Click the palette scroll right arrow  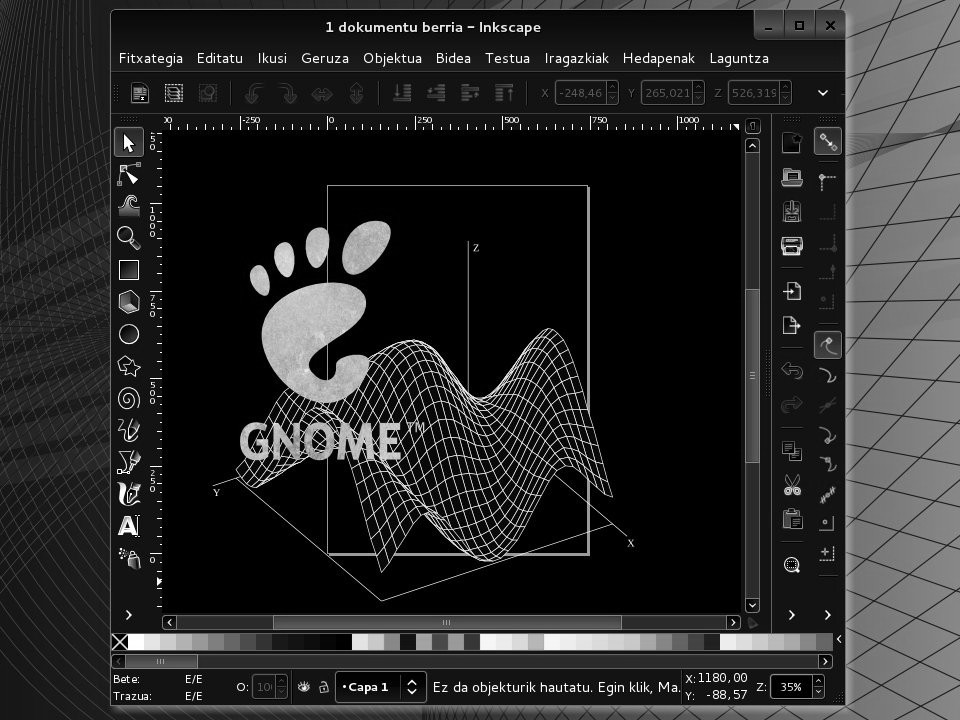coord(825,661)
